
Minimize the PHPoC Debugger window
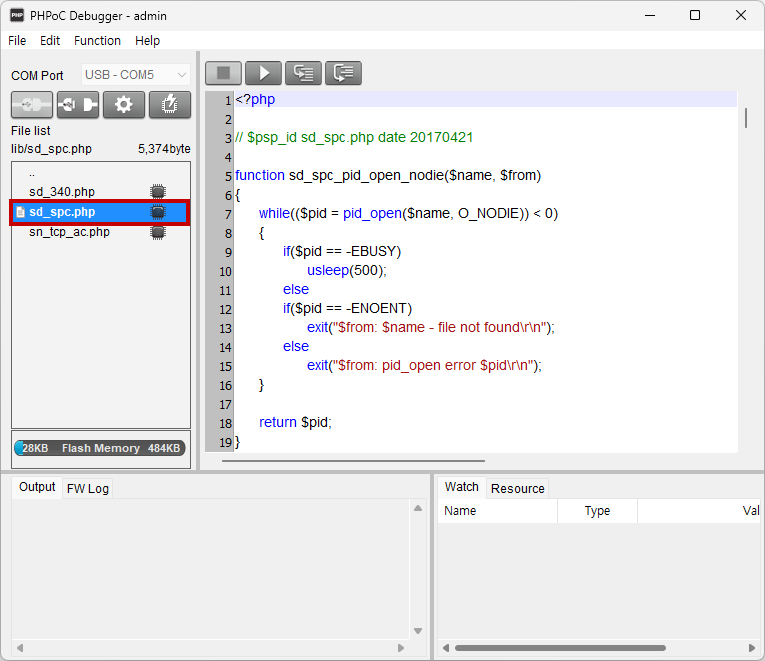[650, 15]
